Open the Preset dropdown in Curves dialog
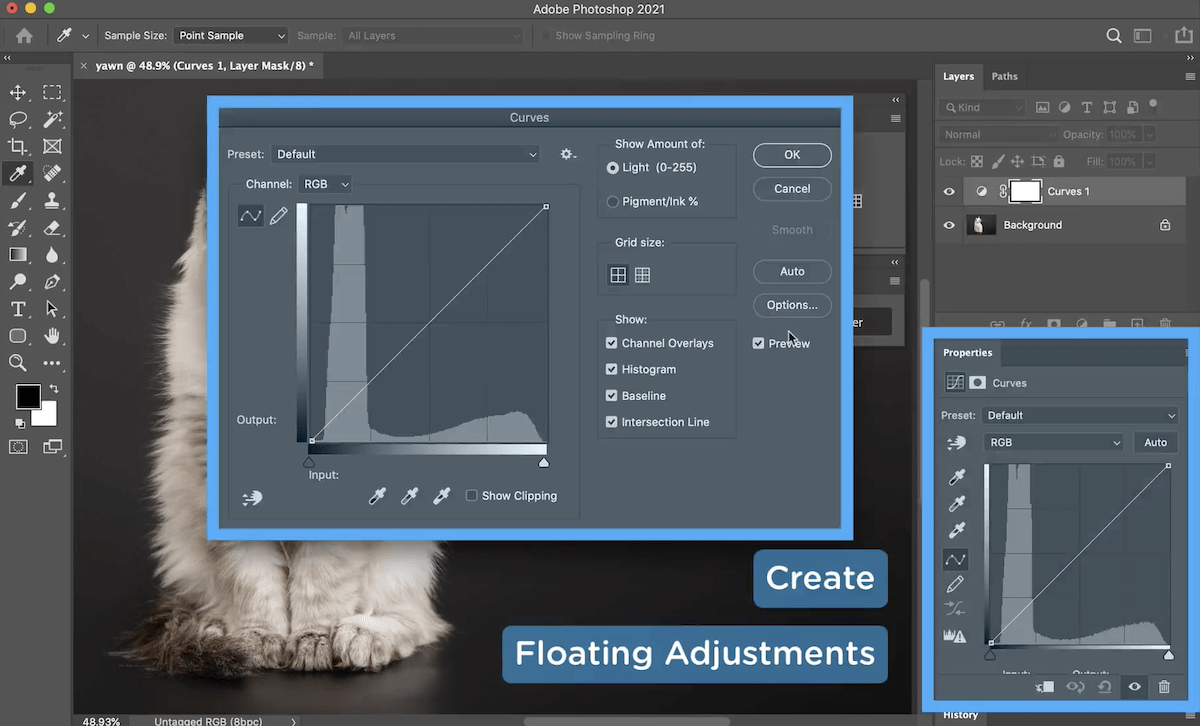The width and height of the screenshot is (1200, 726). click(404, 154)
